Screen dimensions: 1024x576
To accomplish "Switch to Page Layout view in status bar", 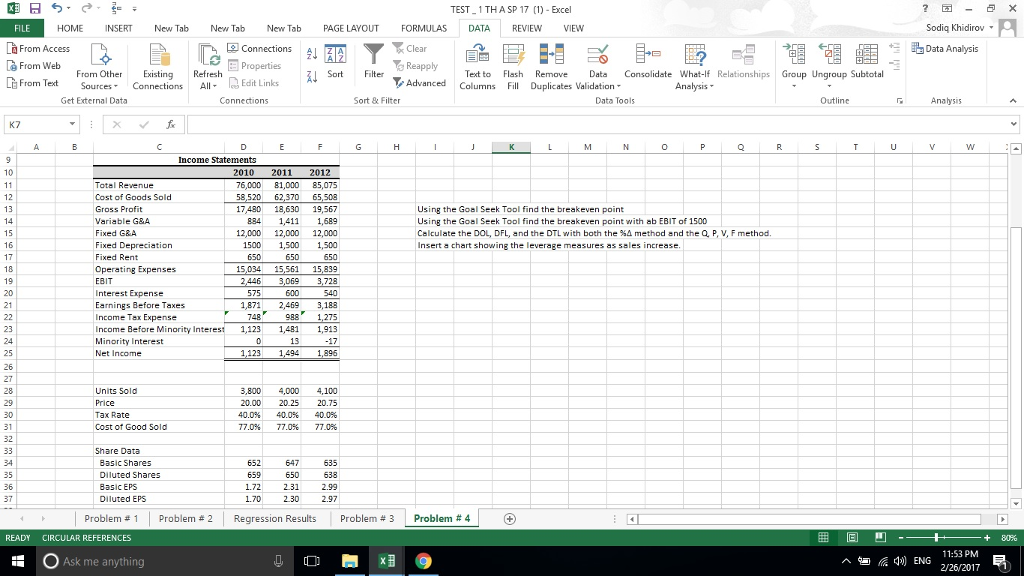I will pyautogui.click(x=851, y=538).
